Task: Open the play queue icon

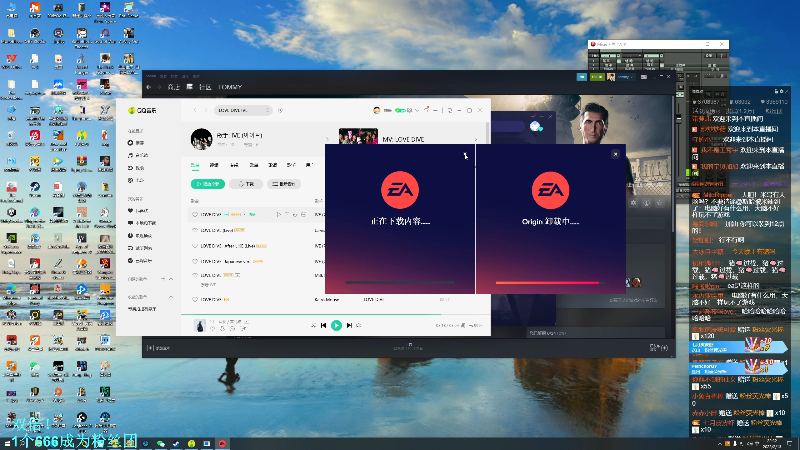Action: [x=476, y=326]
